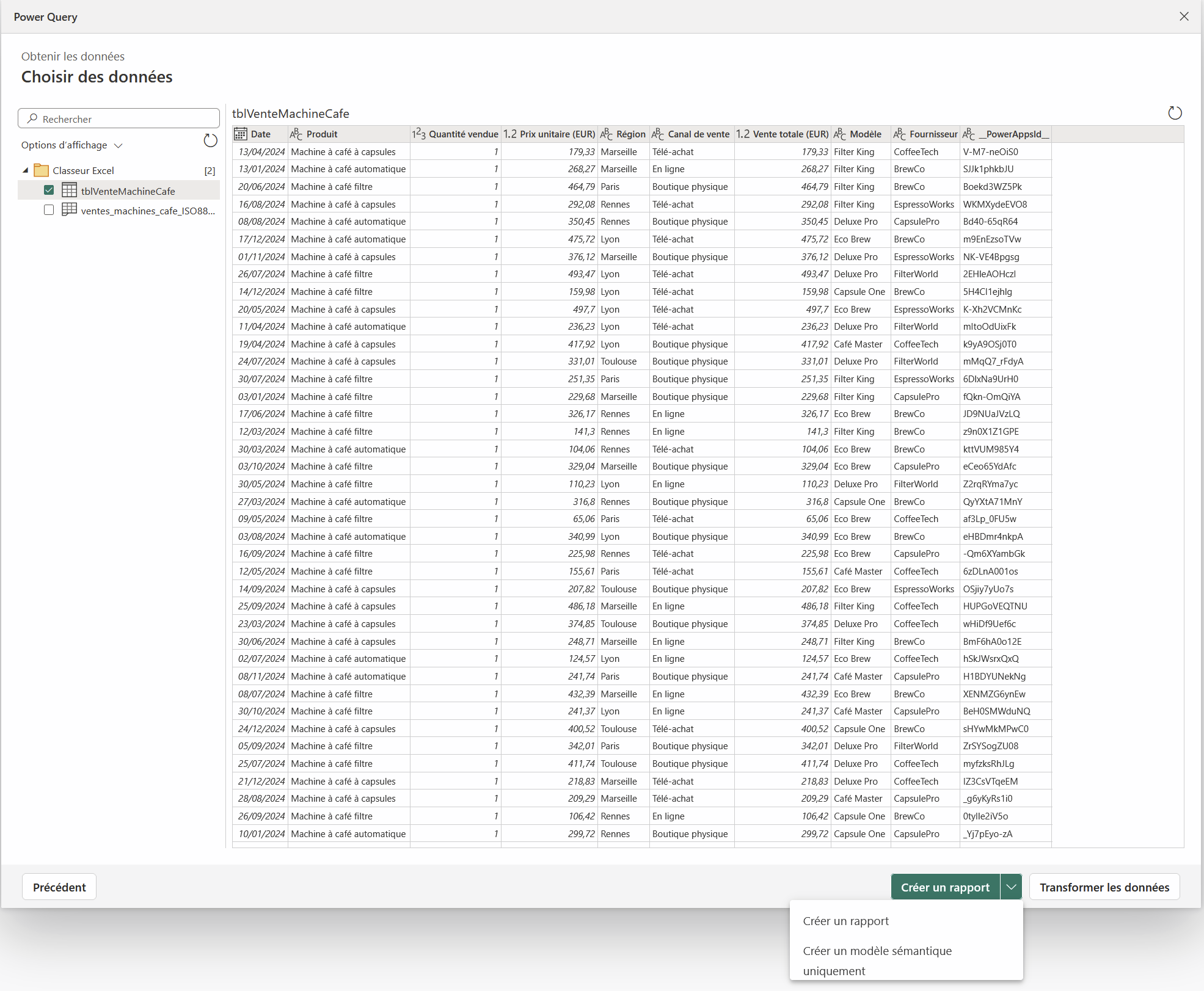Expand Options d'affichage dropdown
The image size is (1204, 991).
(119, 145)
